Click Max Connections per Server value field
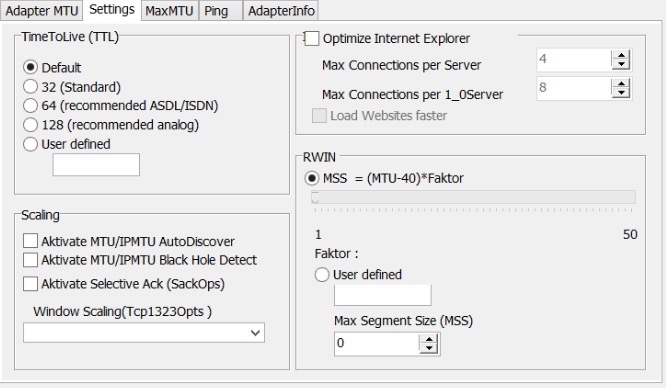Viewport: 666px width, 388px height. click(574, 59)
